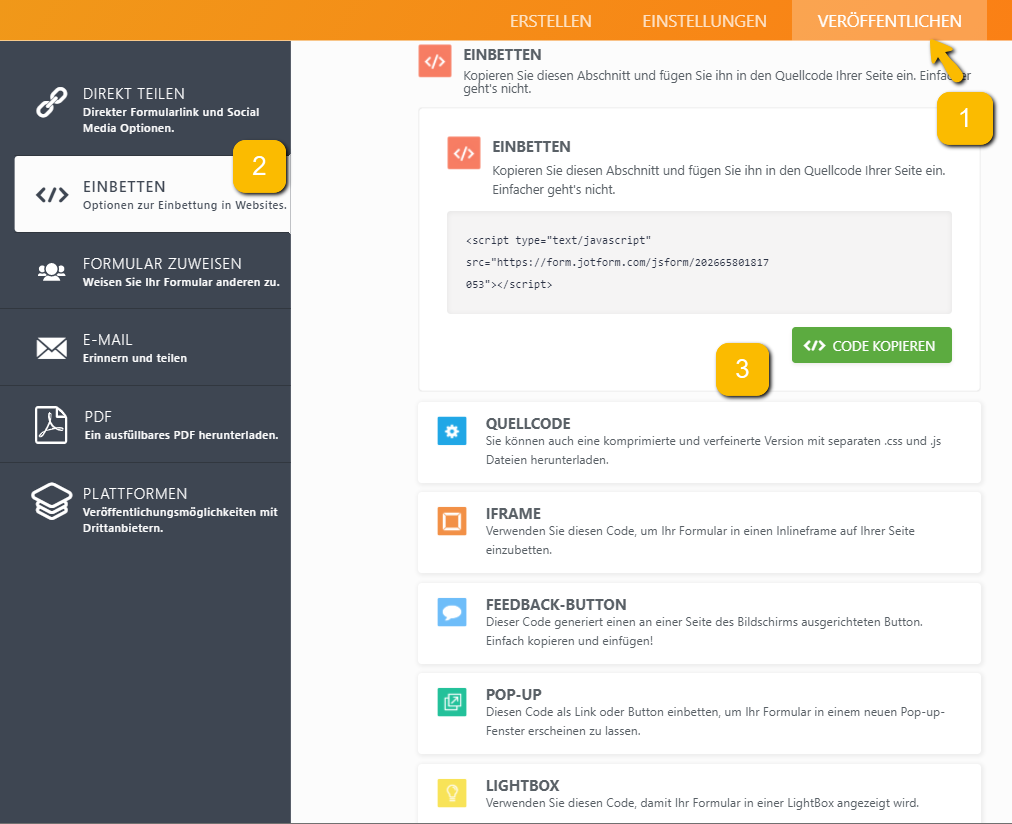This screenshot has height=824, width=1012.
Task: Expand the POP-UP embed option
Action: tap(698, 713)
